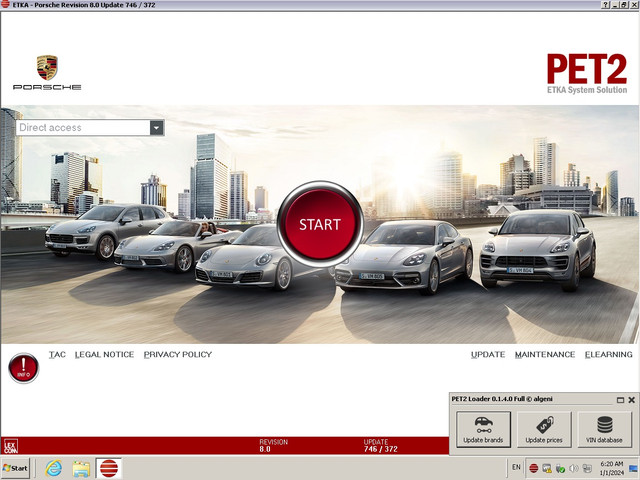Close the PET2 Loader panel
640x480 pixels.
coord(631,400)
